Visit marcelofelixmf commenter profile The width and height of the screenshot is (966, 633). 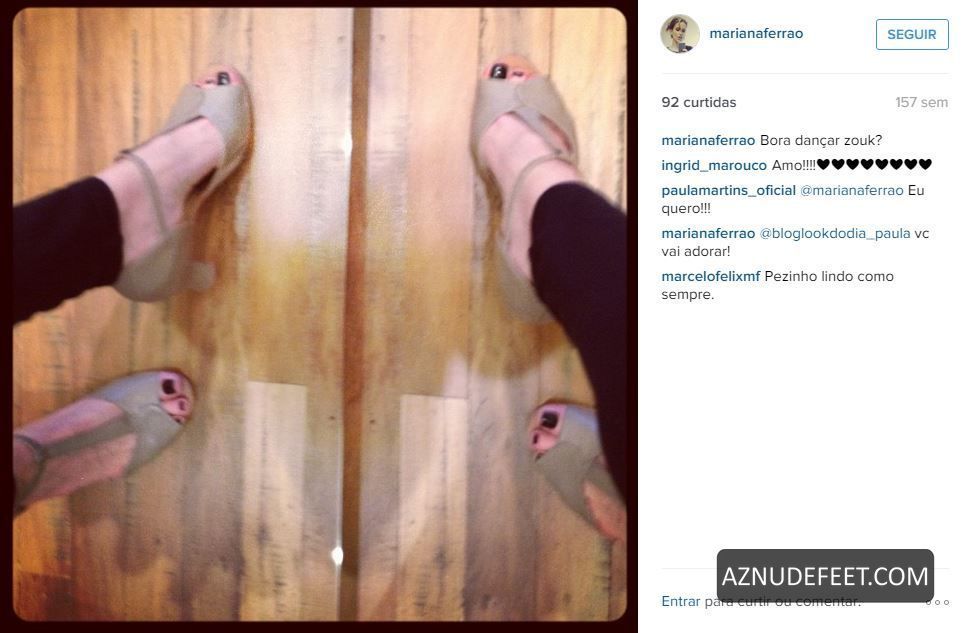(x=711, y=277)
